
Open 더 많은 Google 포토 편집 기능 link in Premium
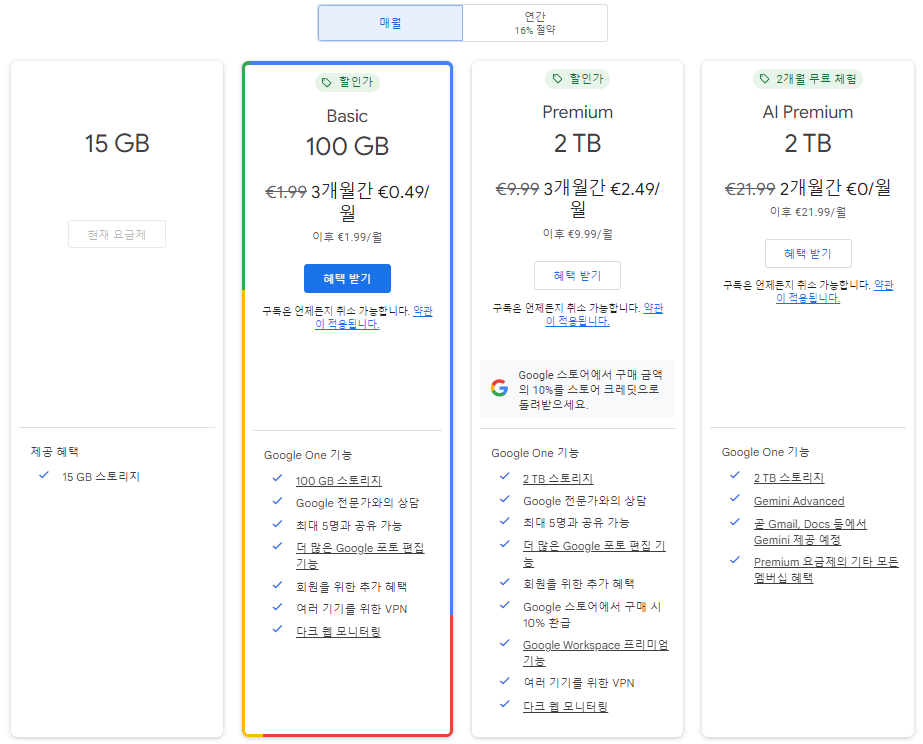click(x=594, y=554)
